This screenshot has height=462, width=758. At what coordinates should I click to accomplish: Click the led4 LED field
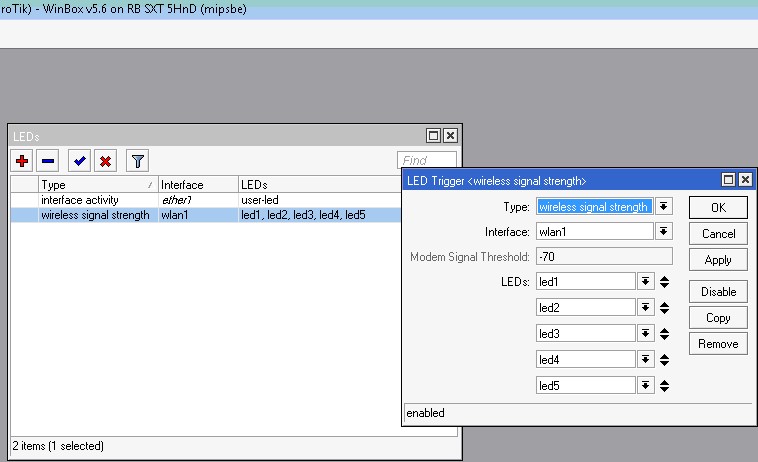click(x=585, y=360)
